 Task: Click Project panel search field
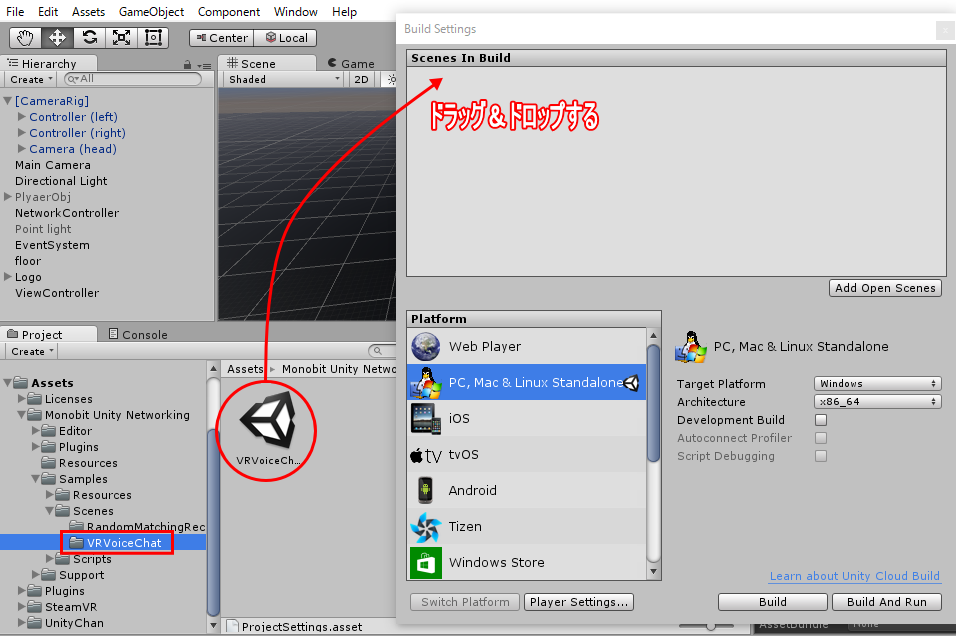(x=382, y=351)
